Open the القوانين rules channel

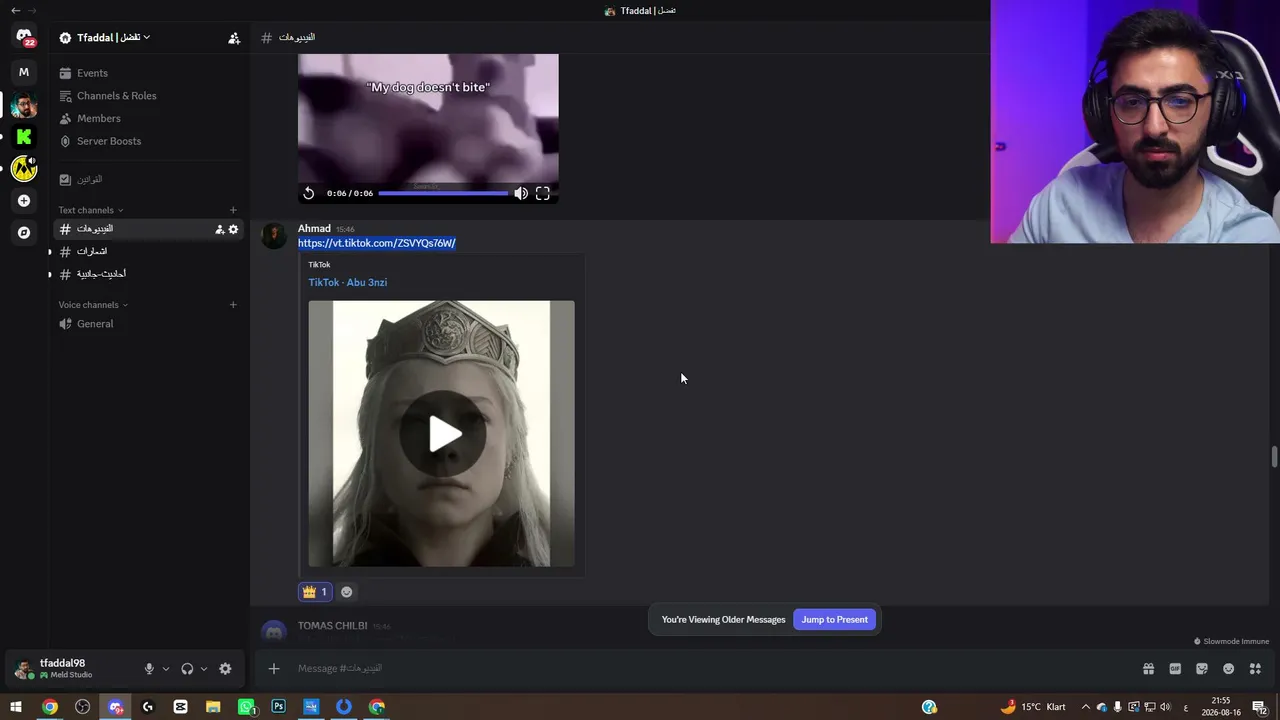tap(148, 180)
